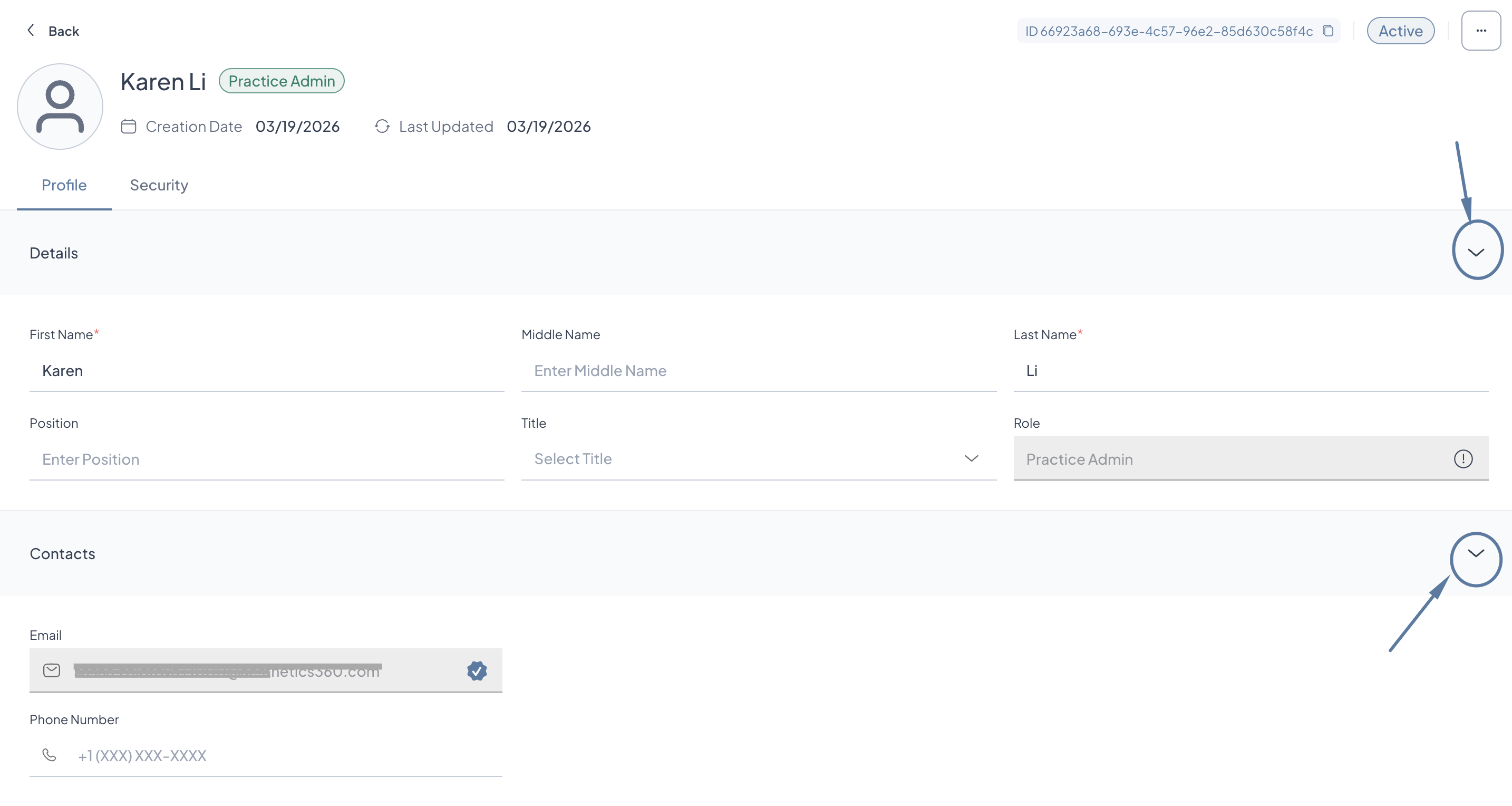The width and height of the screenshot is (1512, 806).
Task: Click the Middle Name input field
Action: [x=758, y=371]
